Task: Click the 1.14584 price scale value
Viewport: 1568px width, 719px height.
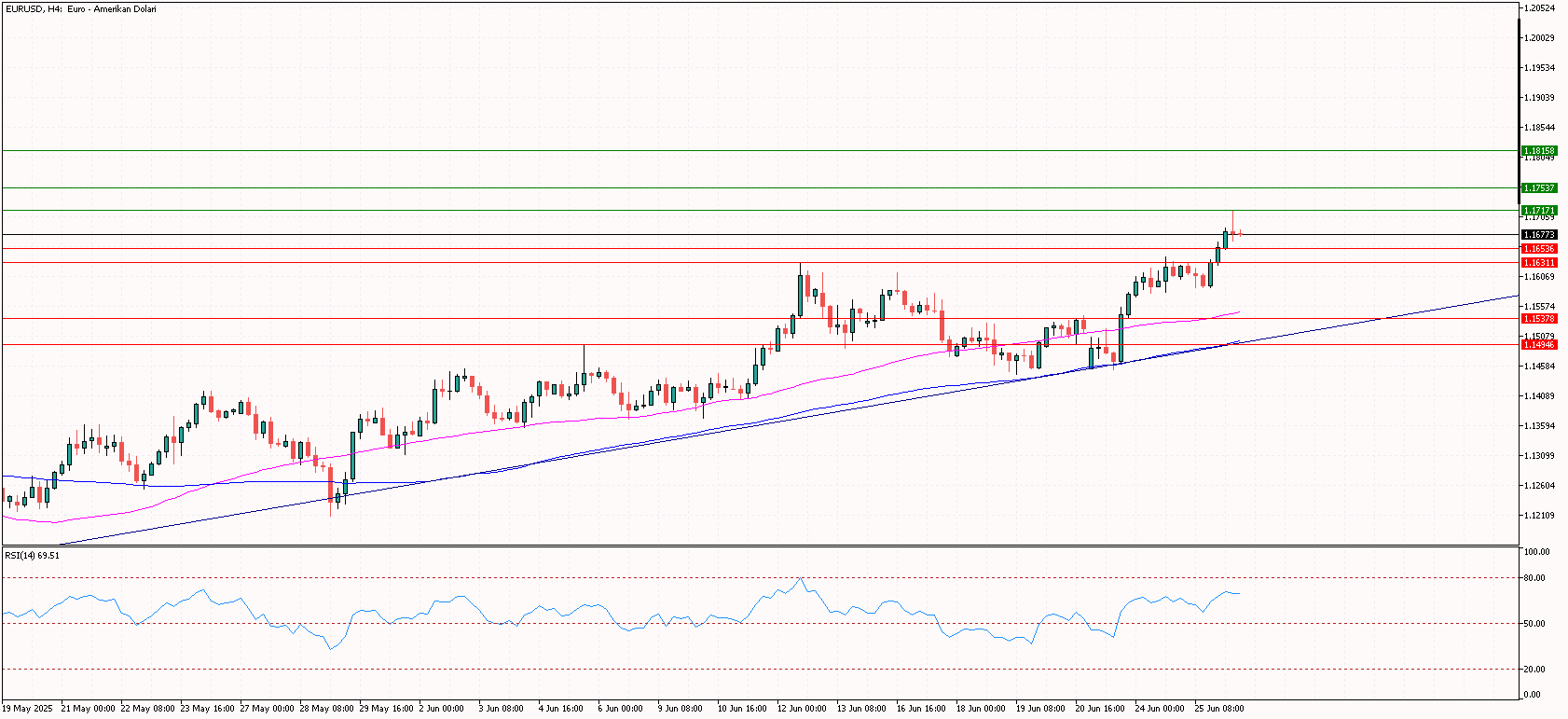Action: point(1540,366)
